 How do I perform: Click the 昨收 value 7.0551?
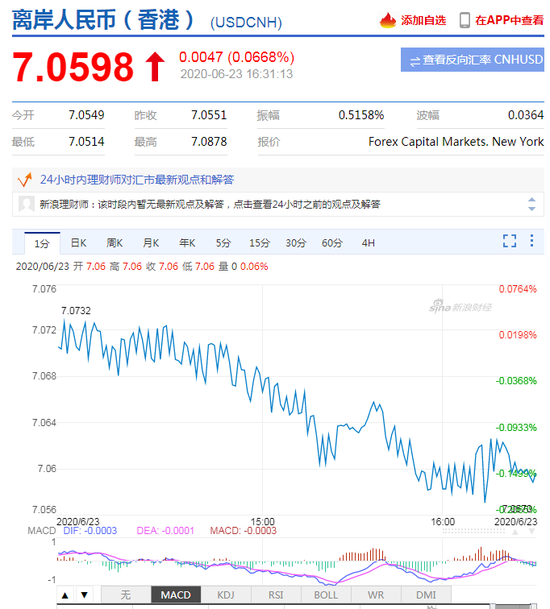tap(209, 115)
